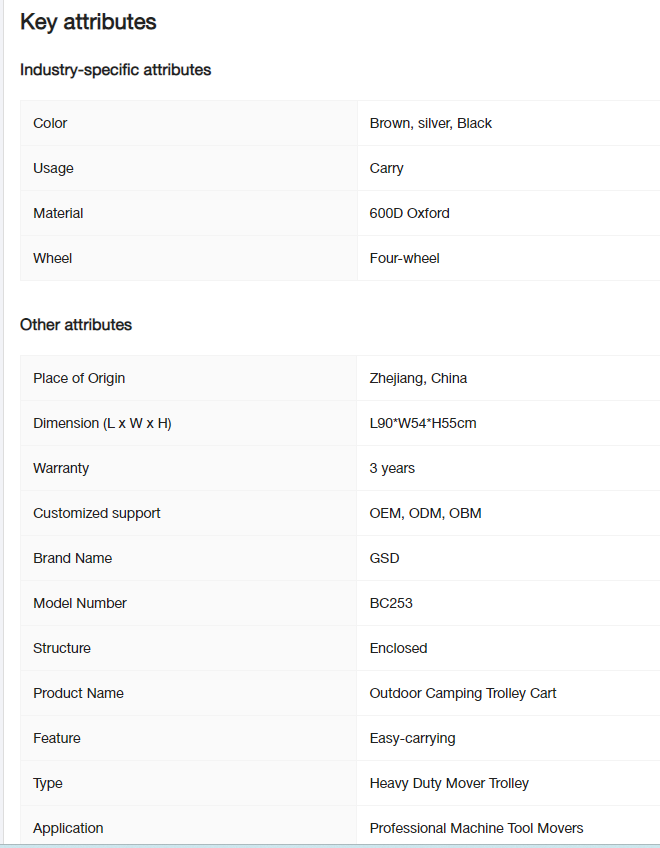Screen dimensions: 660x848
Task: Click the Other attributes heading
Action: pyautogui.click(x=76, y=324)
